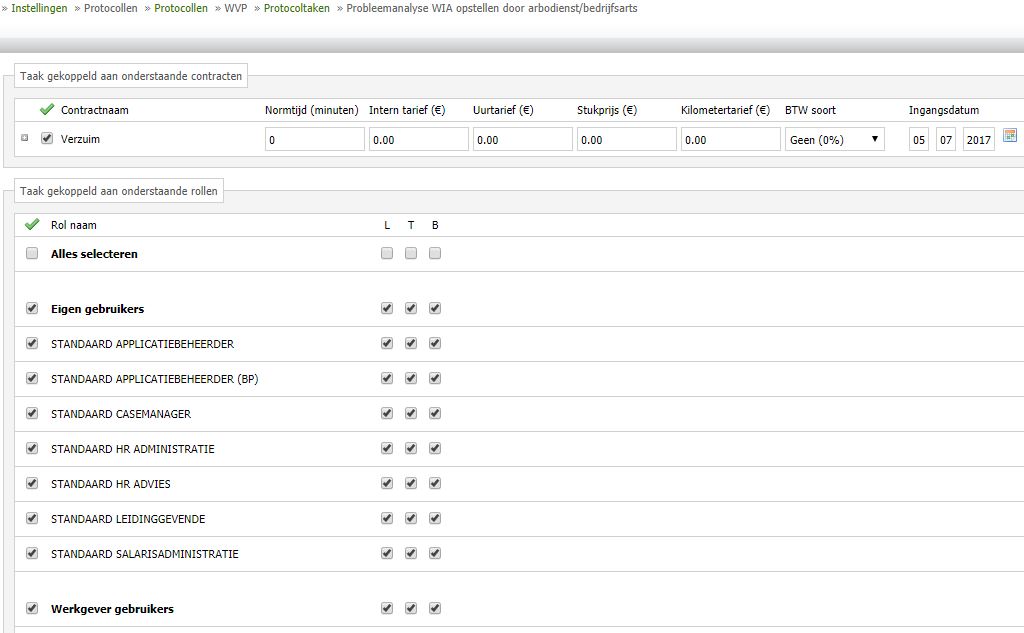1024x633 pixels.
Task: Uncheck STANDAARD LEIDINGGEVENDE row checkbox
Action: pyautogui.click(x=32, y=518)
